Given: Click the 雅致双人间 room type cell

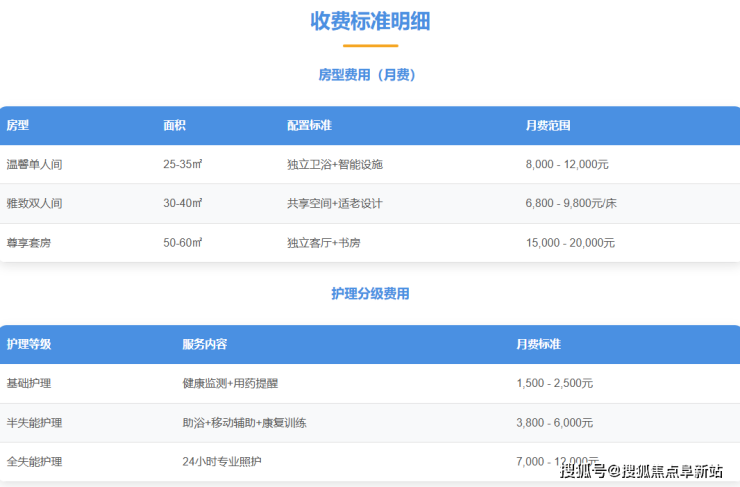Looking at the screenshot, I should [x=35, y=203].
